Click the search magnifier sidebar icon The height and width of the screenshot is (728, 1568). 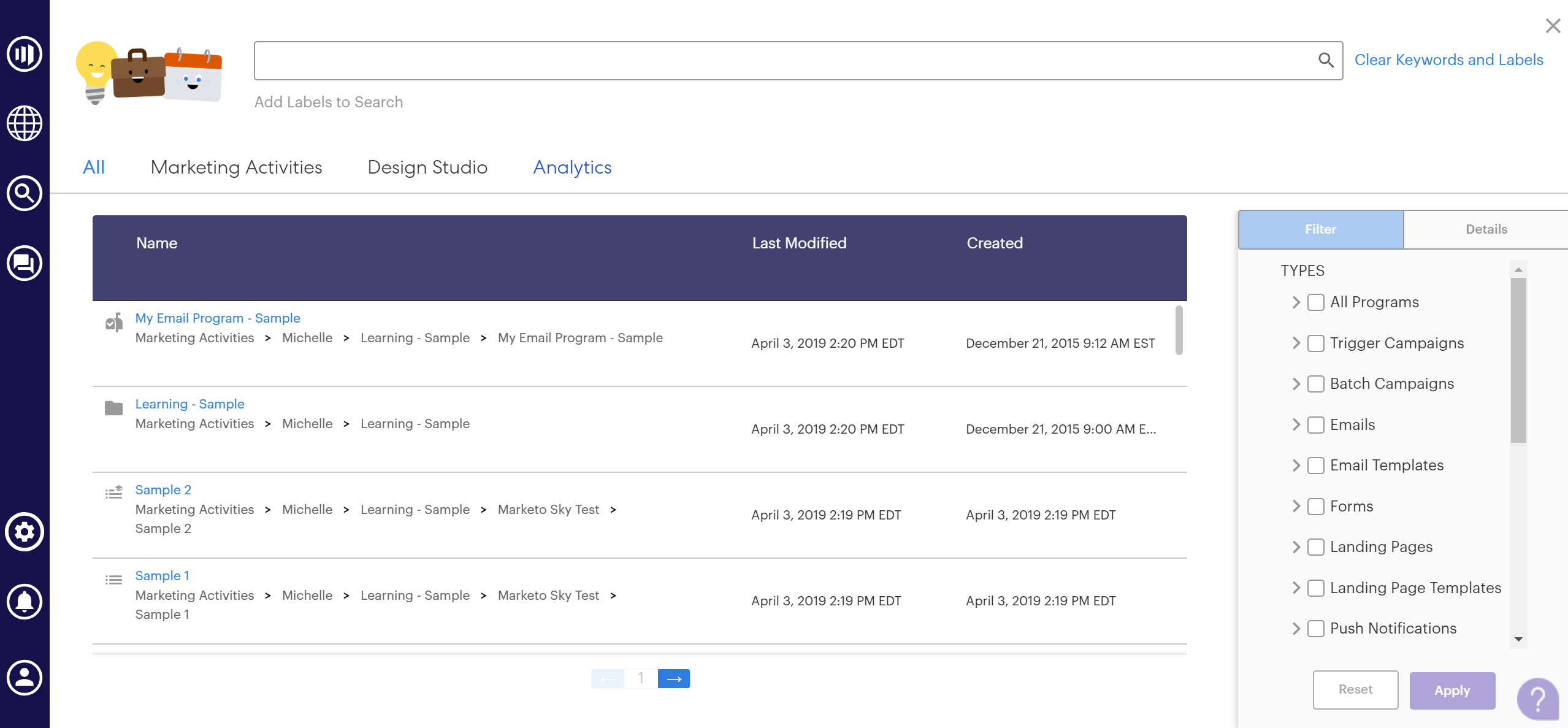pos(25,194)
